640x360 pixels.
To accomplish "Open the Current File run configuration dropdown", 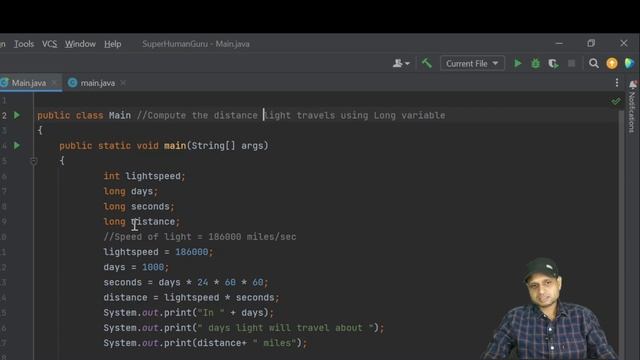I will (472, 64).
